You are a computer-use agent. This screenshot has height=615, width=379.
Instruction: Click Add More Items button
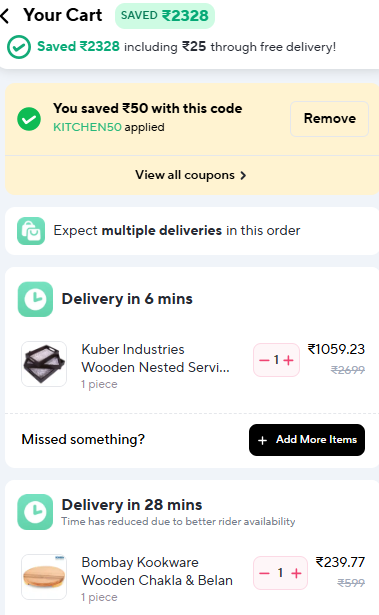[x=307, y=440]
